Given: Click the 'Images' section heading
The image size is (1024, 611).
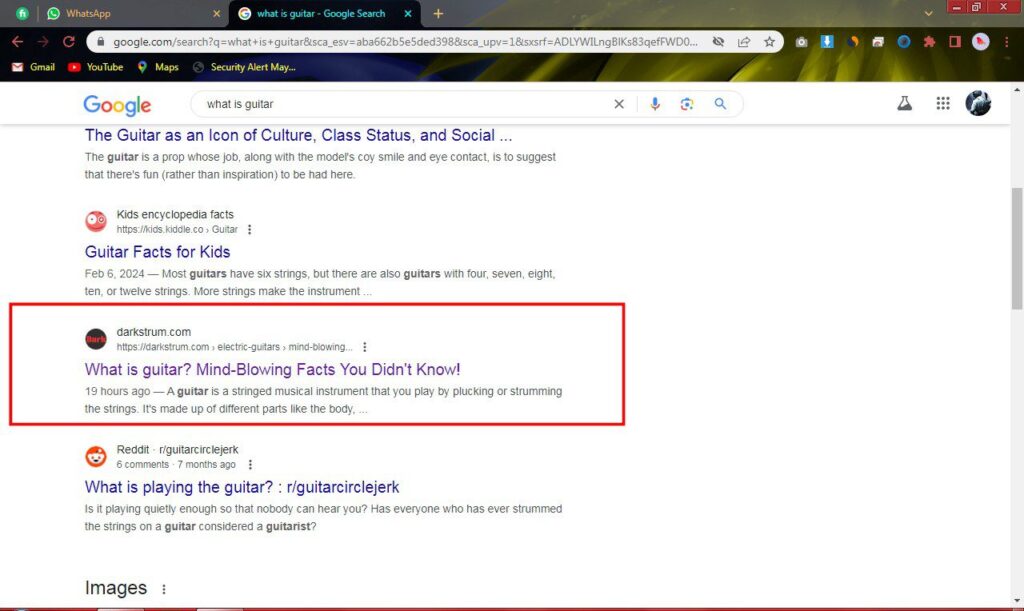Looking at the screenshot, I should [116, 588].
